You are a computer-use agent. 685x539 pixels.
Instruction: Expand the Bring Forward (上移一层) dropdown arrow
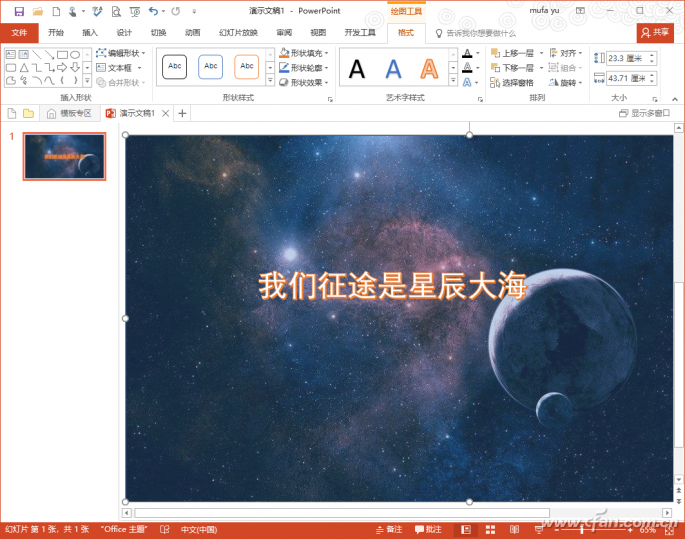(541, 53)
